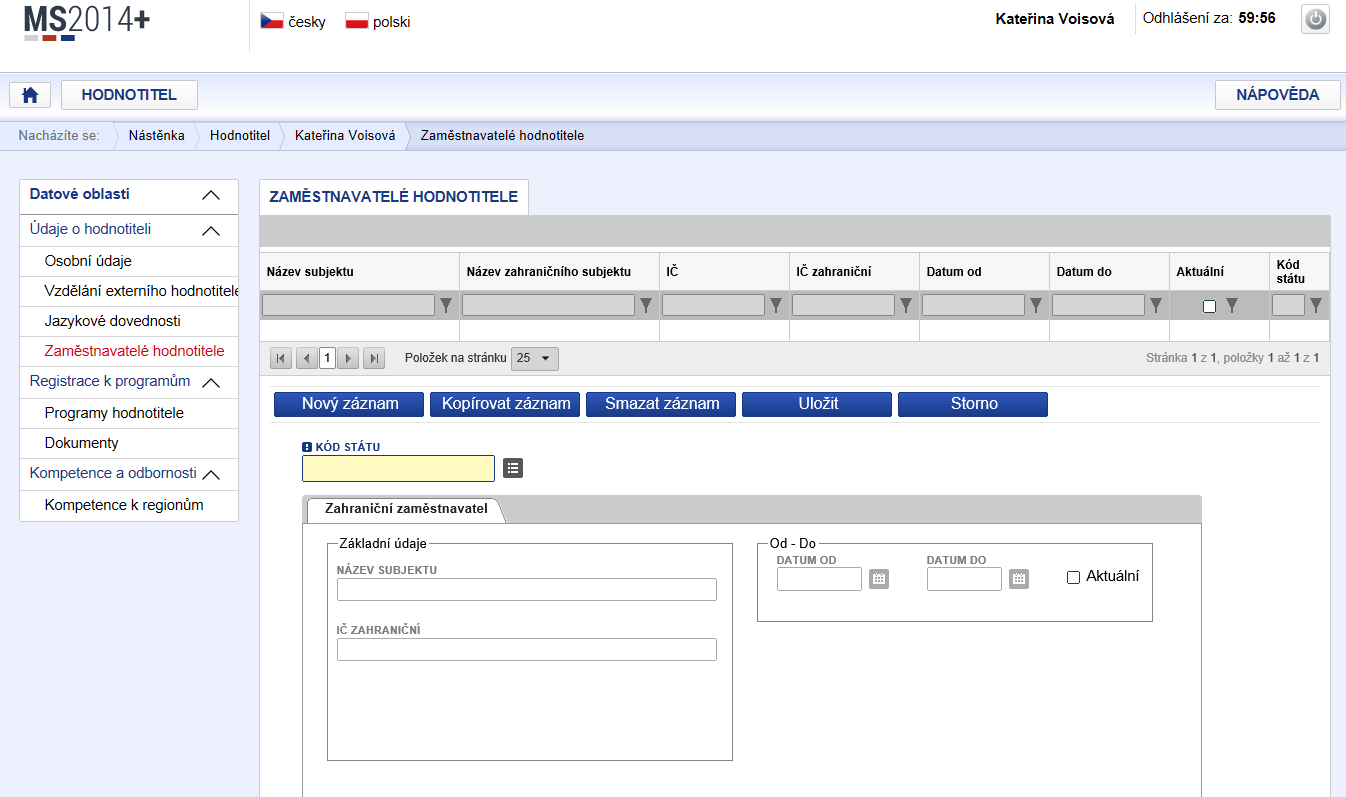Click Uložit button
The height and width of the screenshot is (797, 1346).
tap(817, 404)
